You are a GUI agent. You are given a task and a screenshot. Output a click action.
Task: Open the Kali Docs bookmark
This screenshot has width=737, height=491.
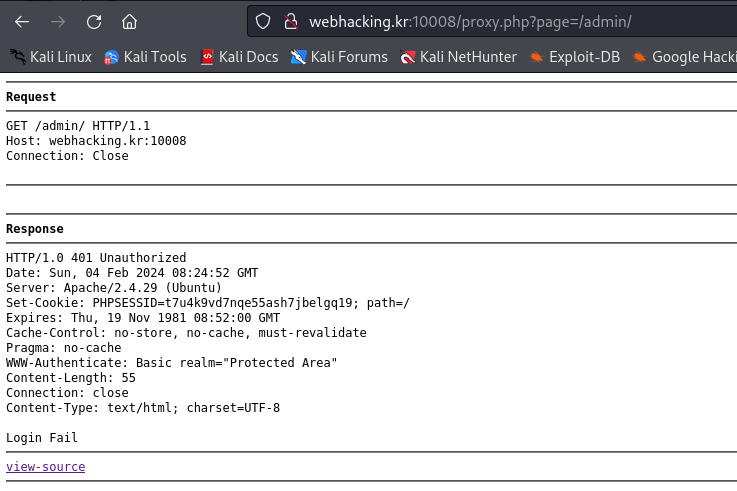point(239,57)
